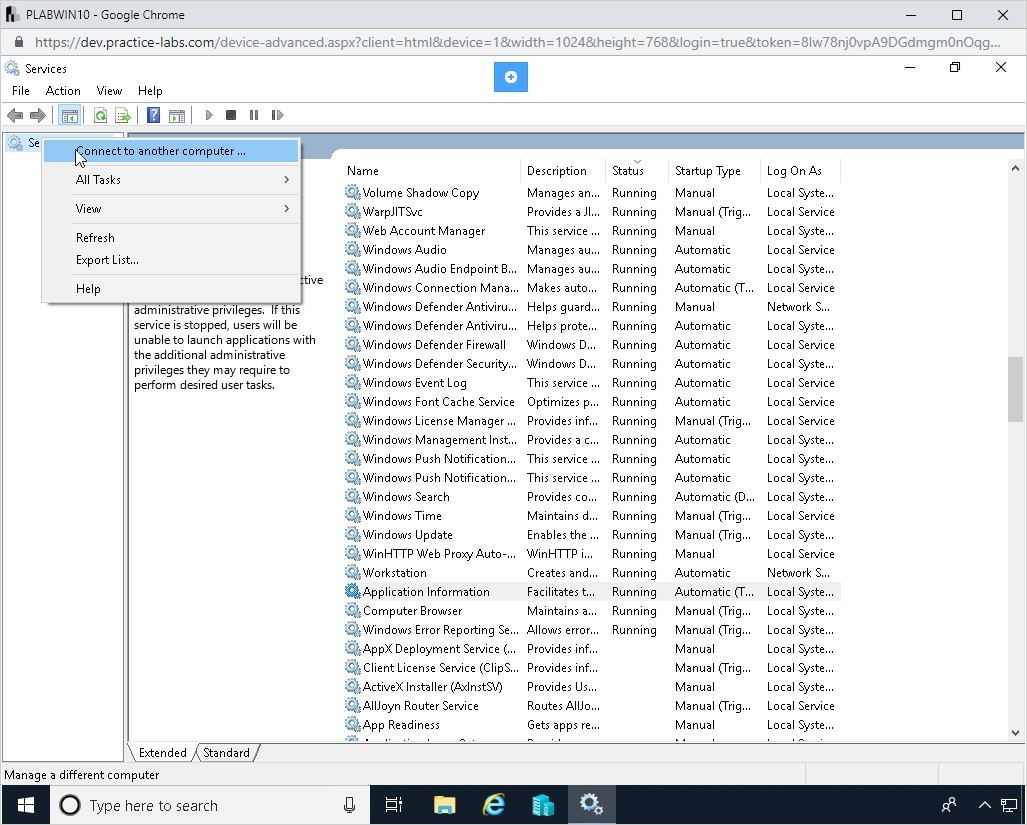The height and width of the screenshot is (825, 1027).
Task: Click the scroll down arrow of services list
Action: (x=1015, y=733)
